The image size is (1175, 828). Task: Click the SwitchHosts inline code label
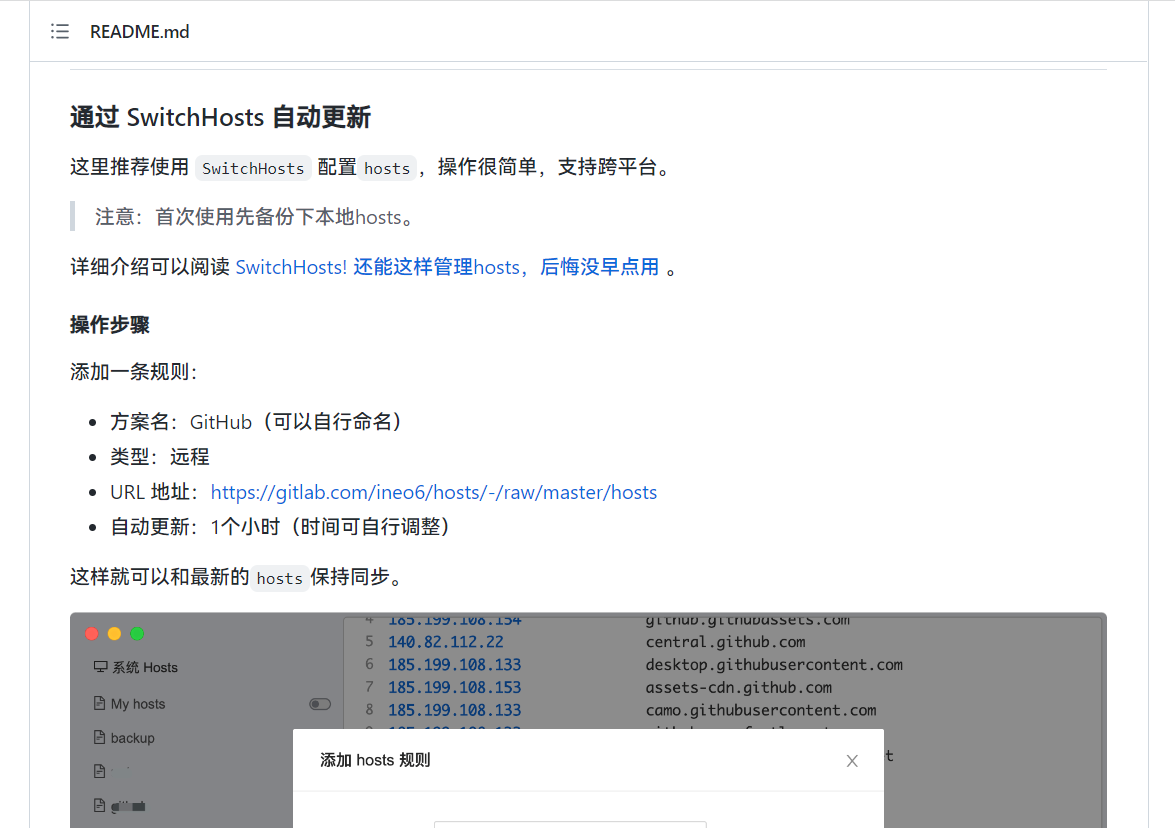[x=253, y=168]
